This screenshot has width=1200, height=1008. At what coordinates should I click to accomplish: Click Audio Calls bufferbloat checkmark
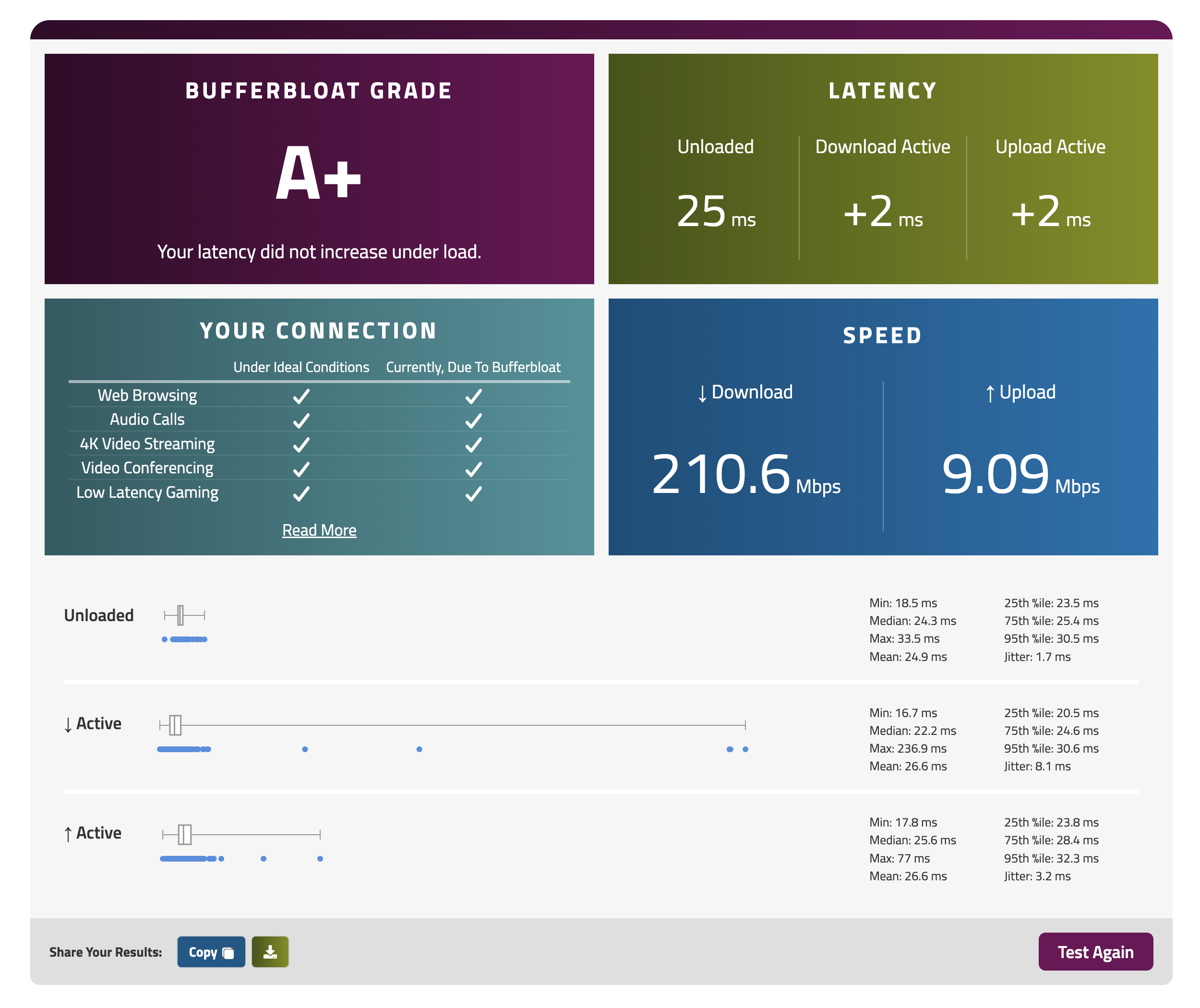point(473,420)
